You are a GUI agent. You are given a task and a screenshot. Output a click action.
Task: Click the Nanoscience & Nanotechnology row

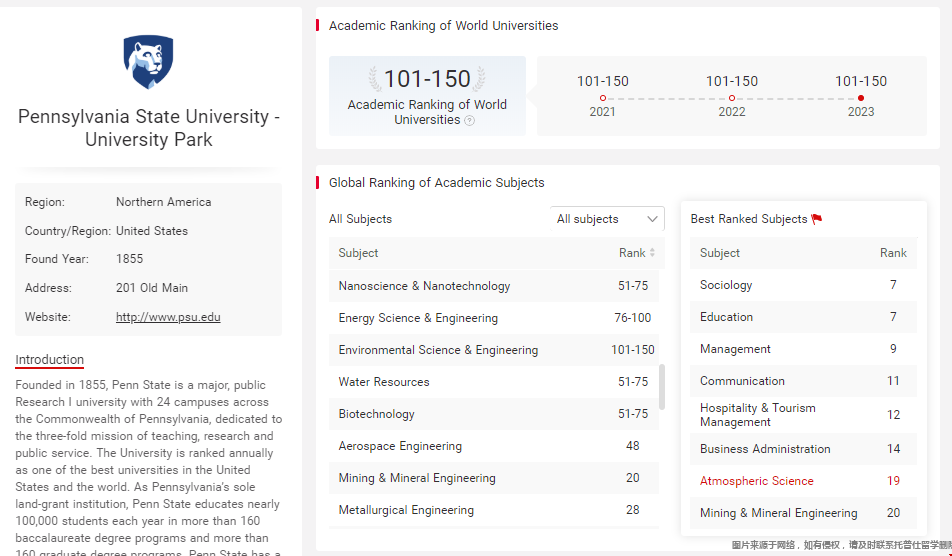(494, 286)
